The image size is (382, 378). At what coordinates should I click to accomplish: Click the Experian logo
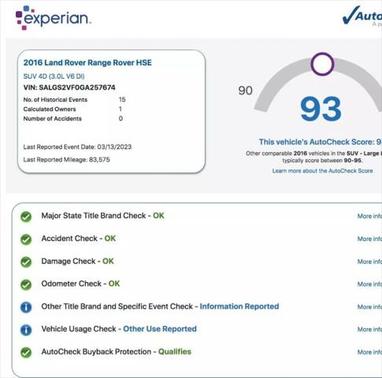[x=53, y=18]
